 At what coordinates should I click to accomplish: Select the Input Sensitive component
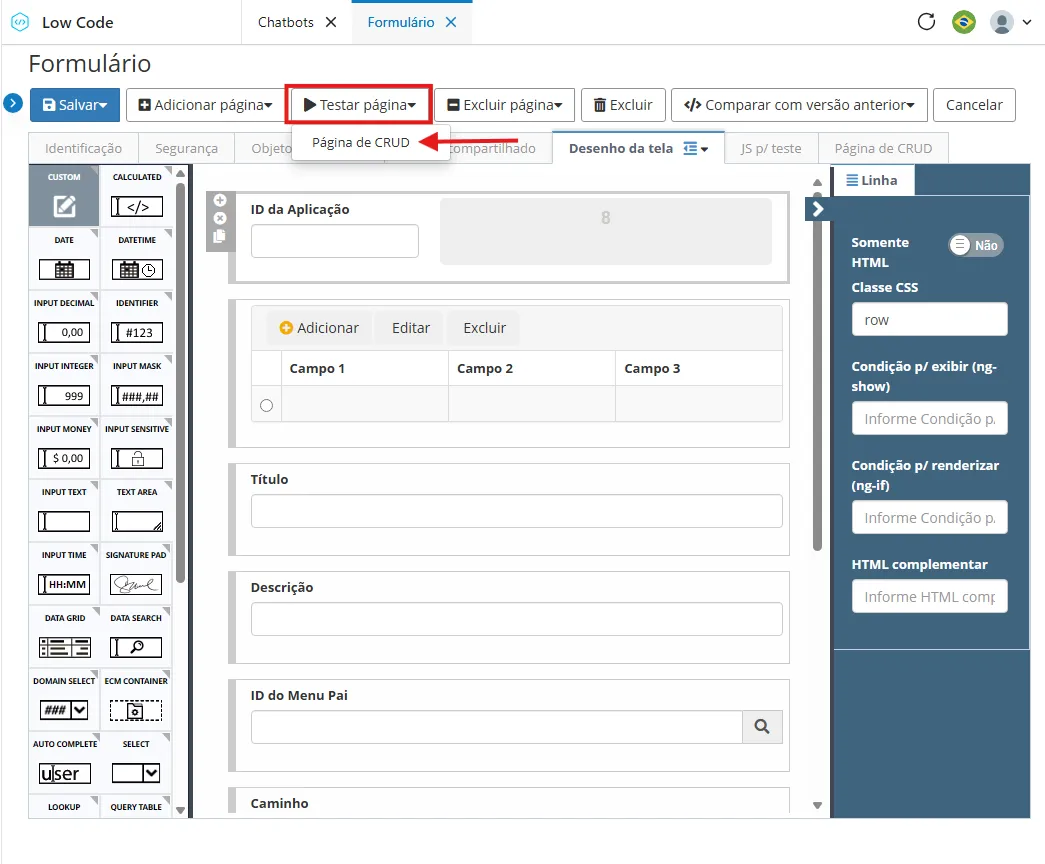click(x=137, y=449)
